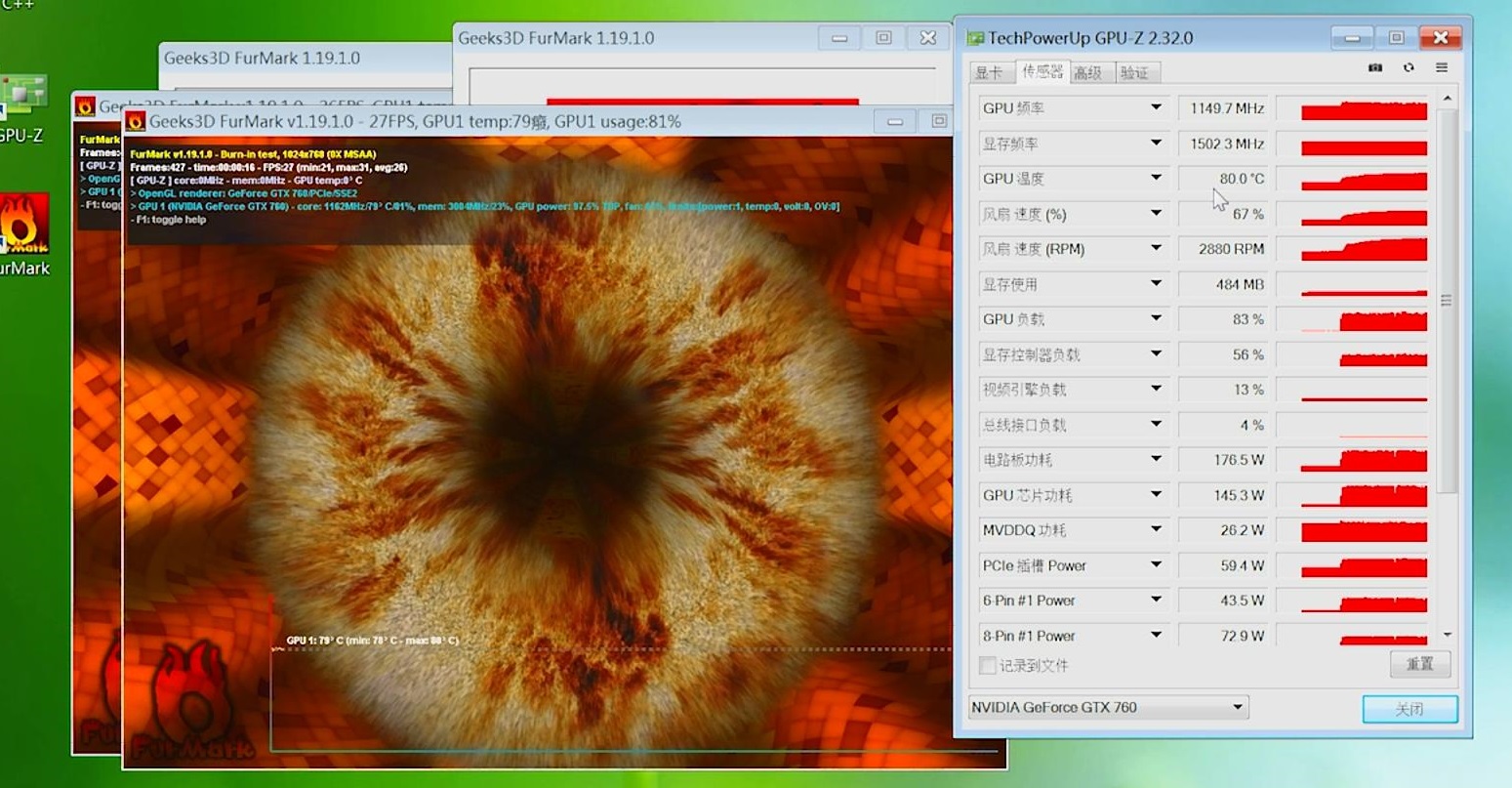The image size is (1512, 788).
Task: Click the GPU-Z screenshot camera icon
Action: point(1375,67)
